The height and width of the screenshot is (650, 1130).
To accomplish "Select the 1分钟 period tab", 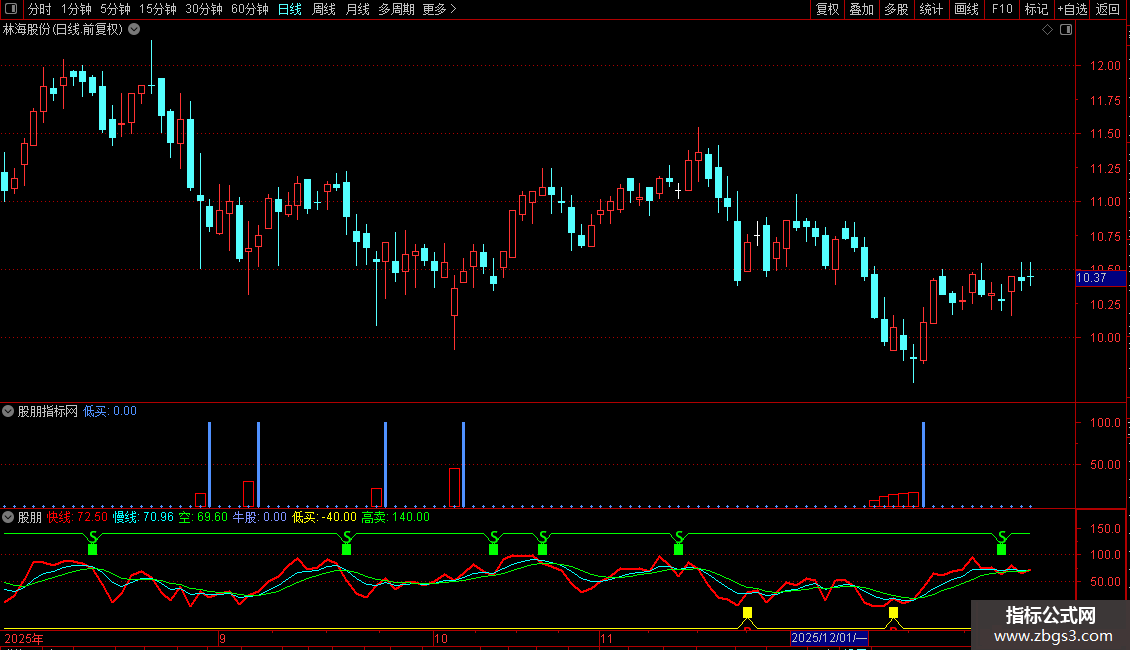I will click(76, 9).
